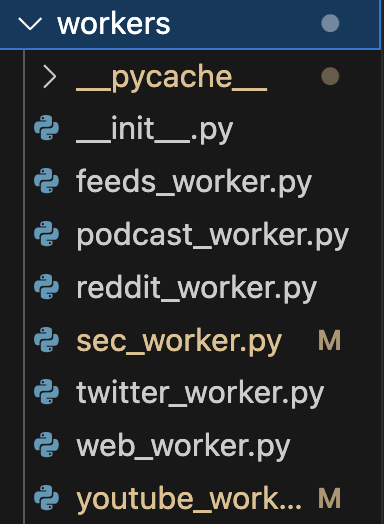Screen dimensions: 384x524
Task: Open web_worker.py
Action: point(183,446)
